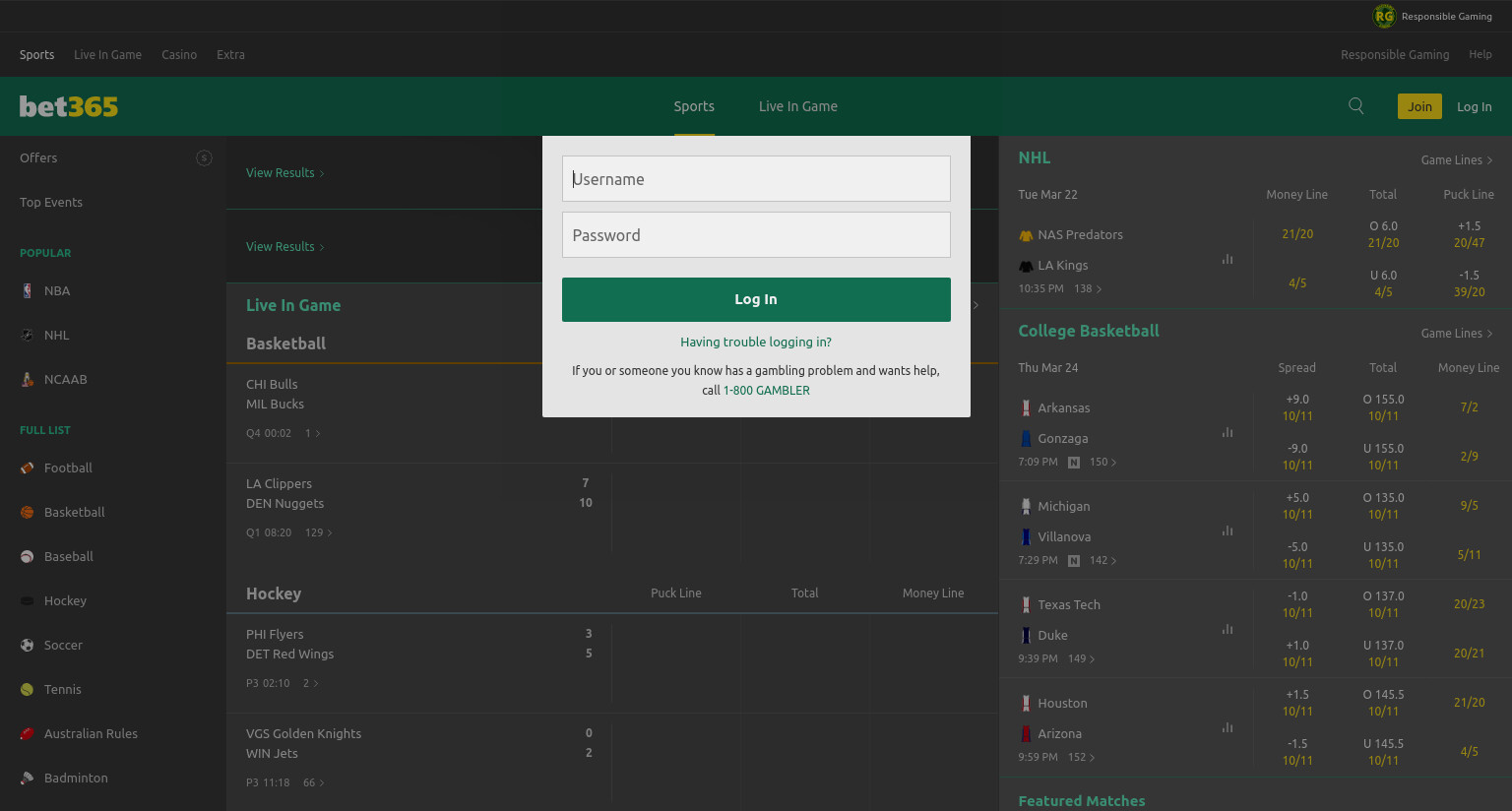This screenshot has height=811, width=1512.
Task: Focus the Username input field
Action: coord(756,179)
